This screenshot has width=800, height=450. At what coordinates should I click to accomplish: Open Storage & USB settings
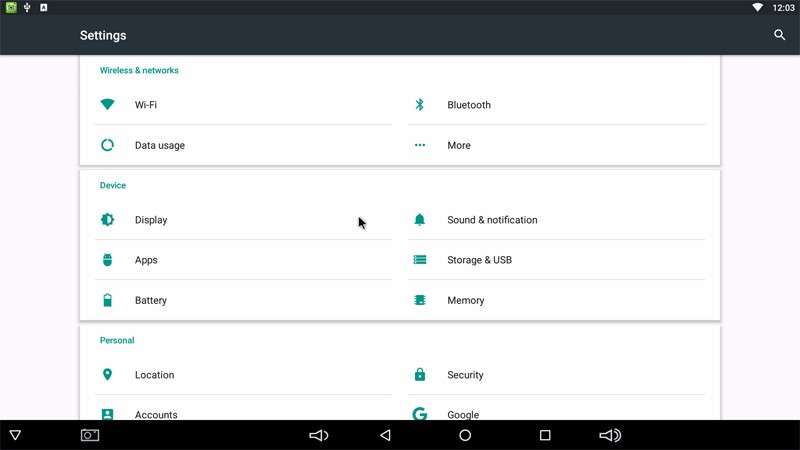pos(479,260)
